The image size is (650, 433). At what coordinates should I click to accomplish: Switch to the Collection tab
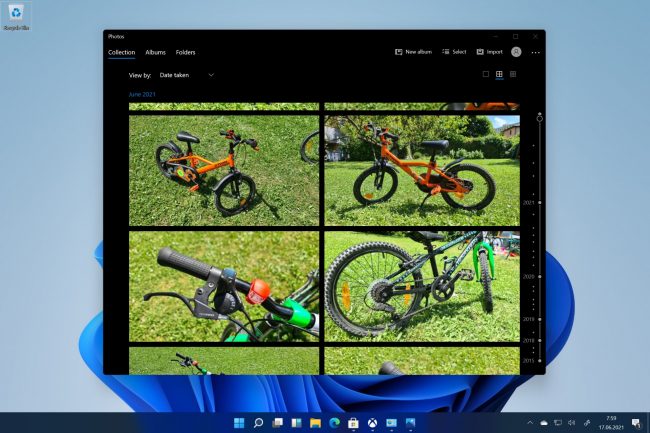[x=121, y=52]
